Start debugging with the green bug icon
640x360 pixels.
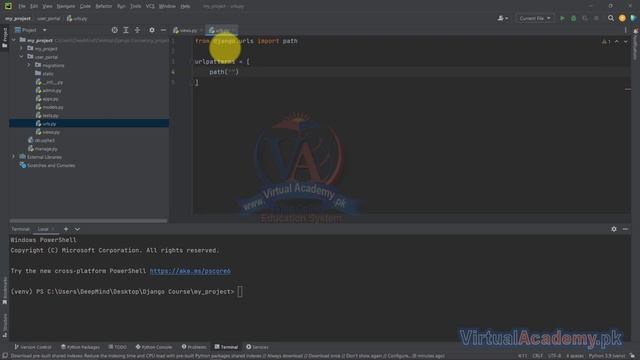(x=573, y=18)
